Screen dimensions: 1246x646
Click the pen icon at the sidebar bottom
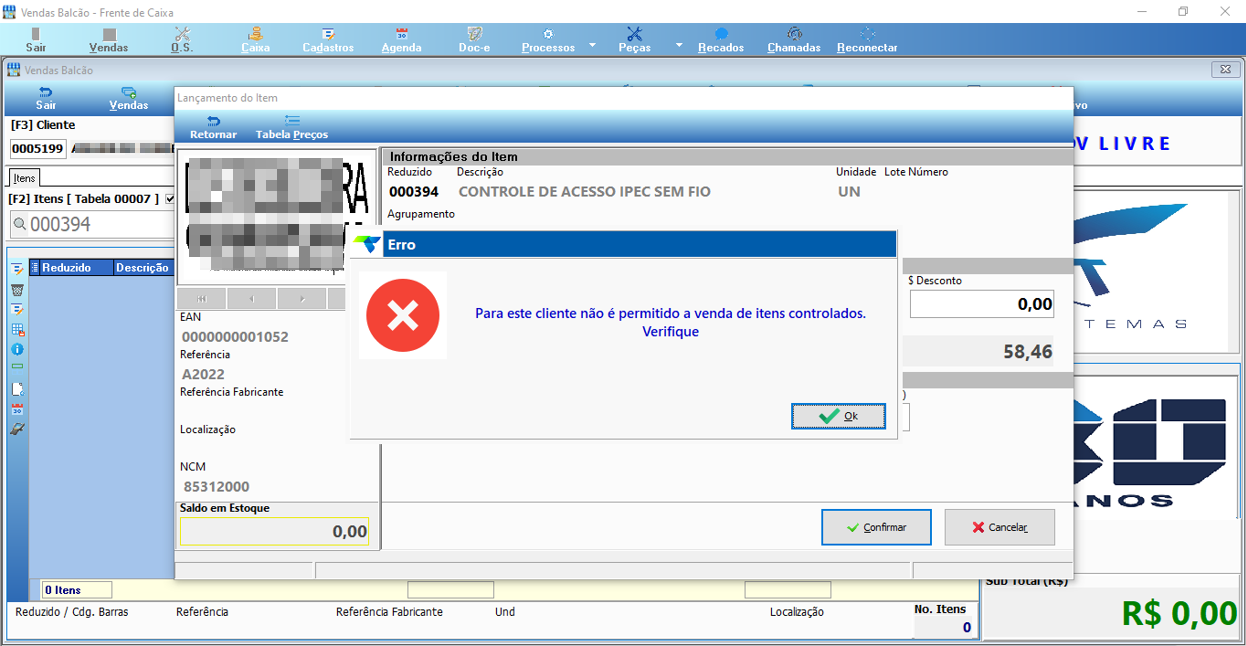[x=18, y=429]
